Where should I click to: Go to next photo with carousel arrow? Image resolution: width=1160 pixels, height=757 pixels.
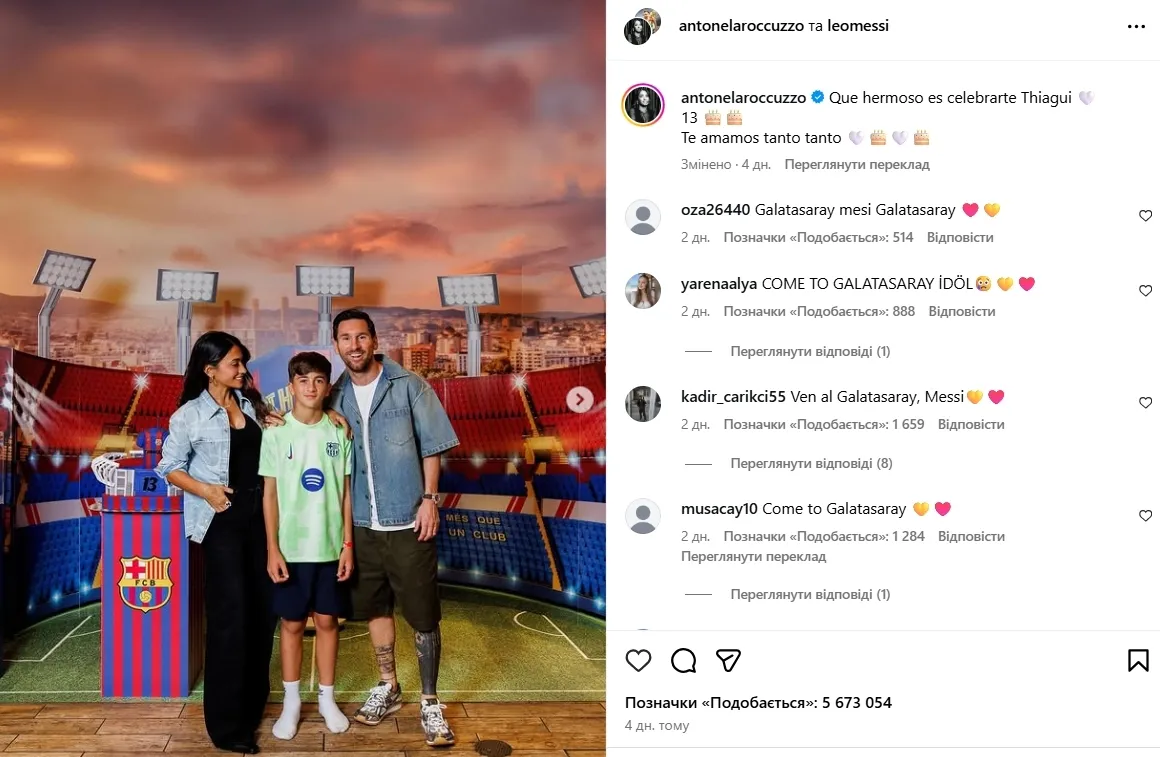click(580, 400)
